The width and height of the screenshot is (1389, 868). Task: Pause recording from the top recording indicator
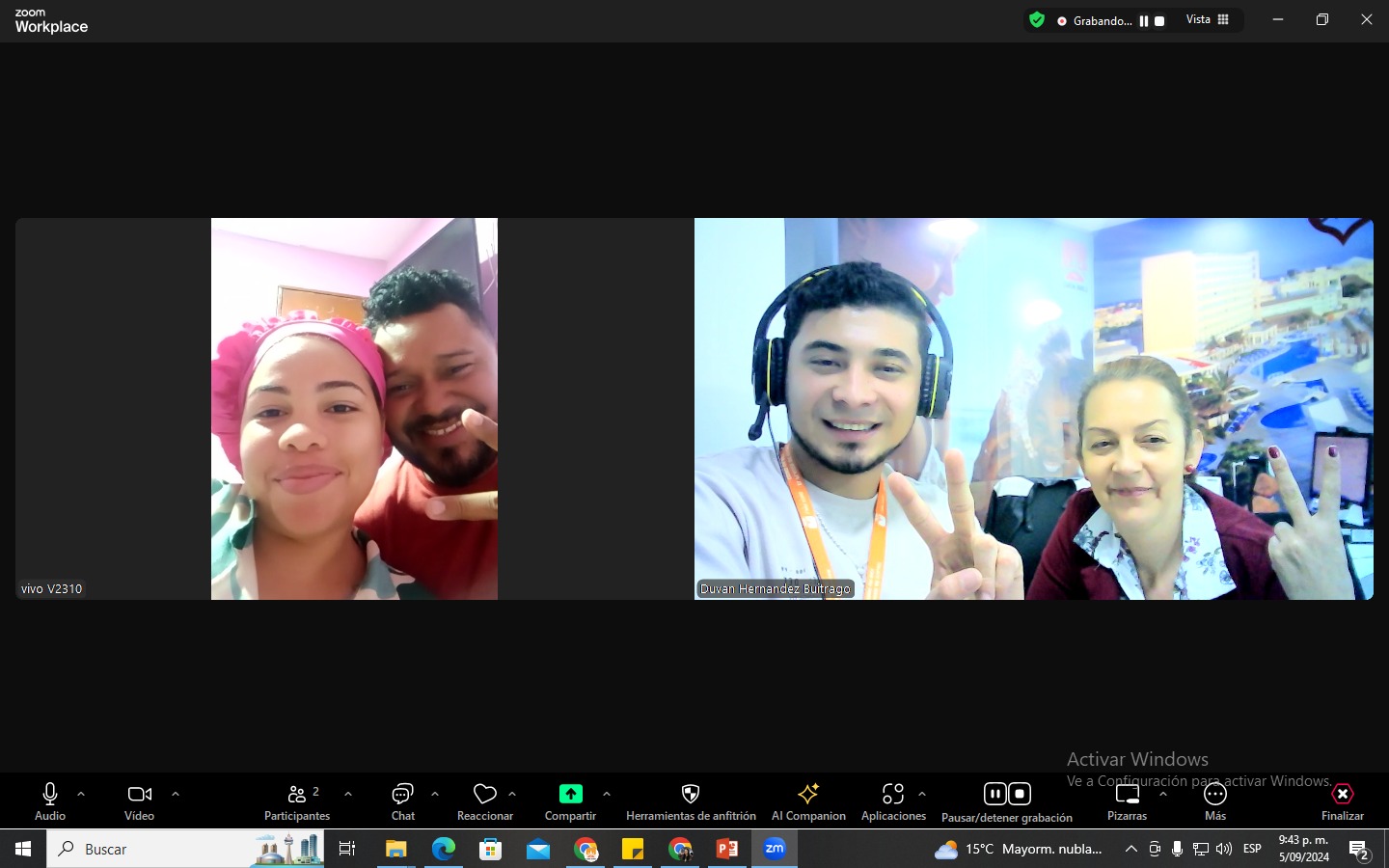1144,20
